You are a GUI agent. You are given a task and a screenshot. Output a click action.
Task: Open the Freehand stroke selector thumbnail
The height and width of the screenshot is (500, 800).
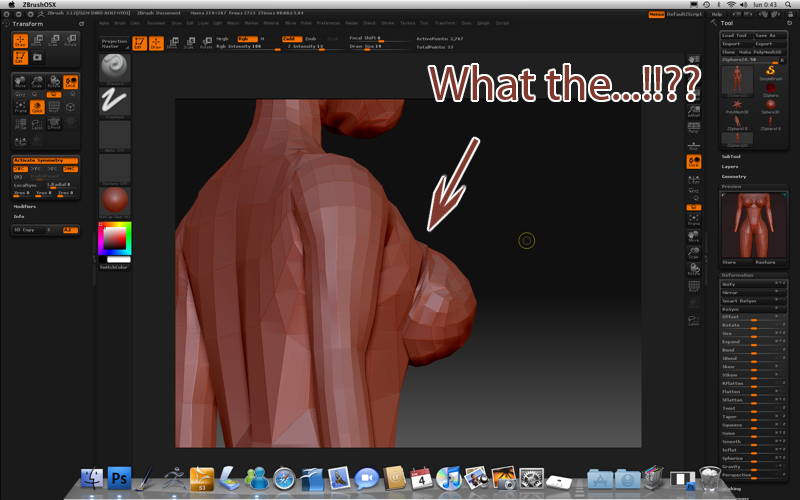(x=115, y=103)
